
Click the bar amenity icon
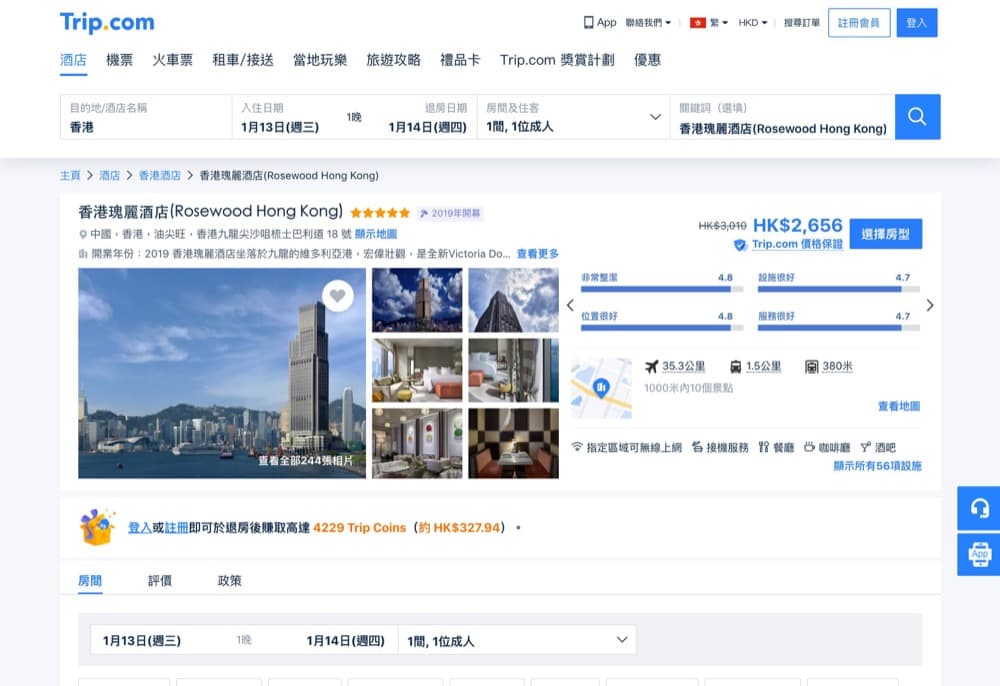[865, 447]
